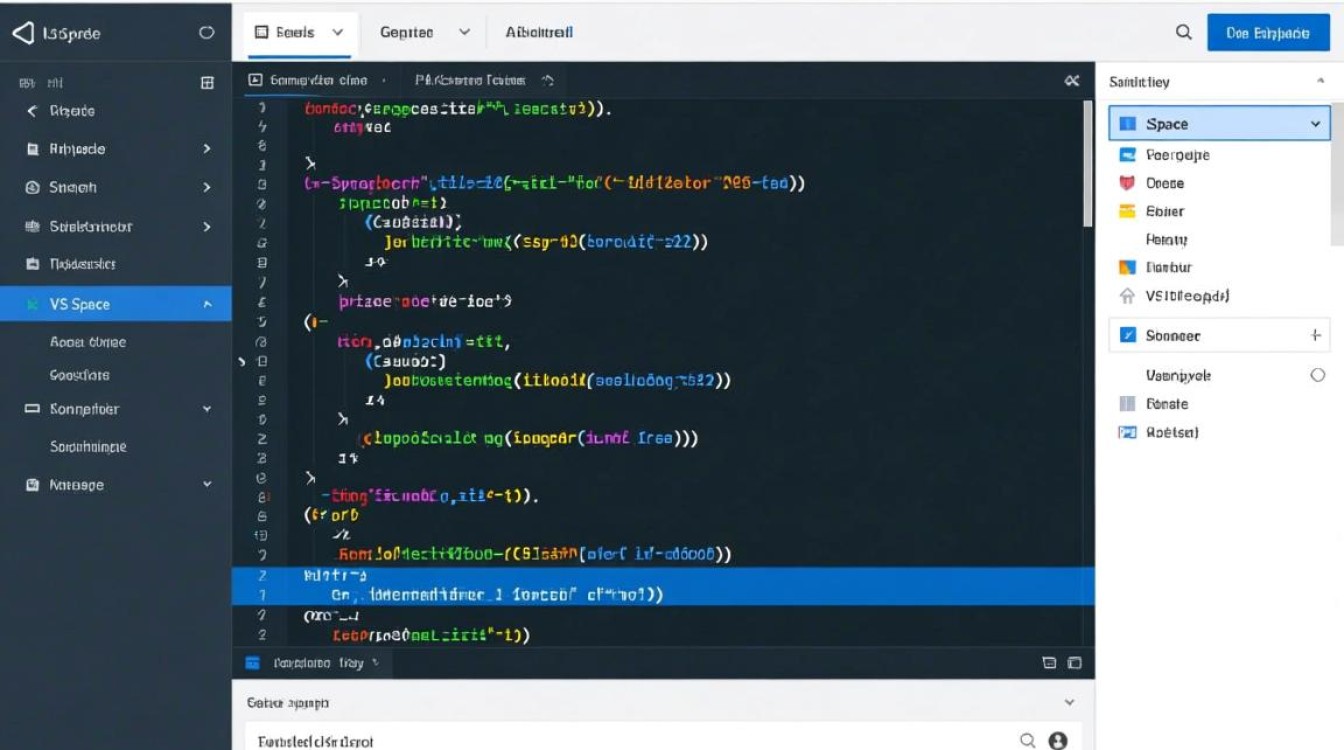Click the blue button at the top-right corner
The image size is (1344, 750).
click(x=1267, y=33)
